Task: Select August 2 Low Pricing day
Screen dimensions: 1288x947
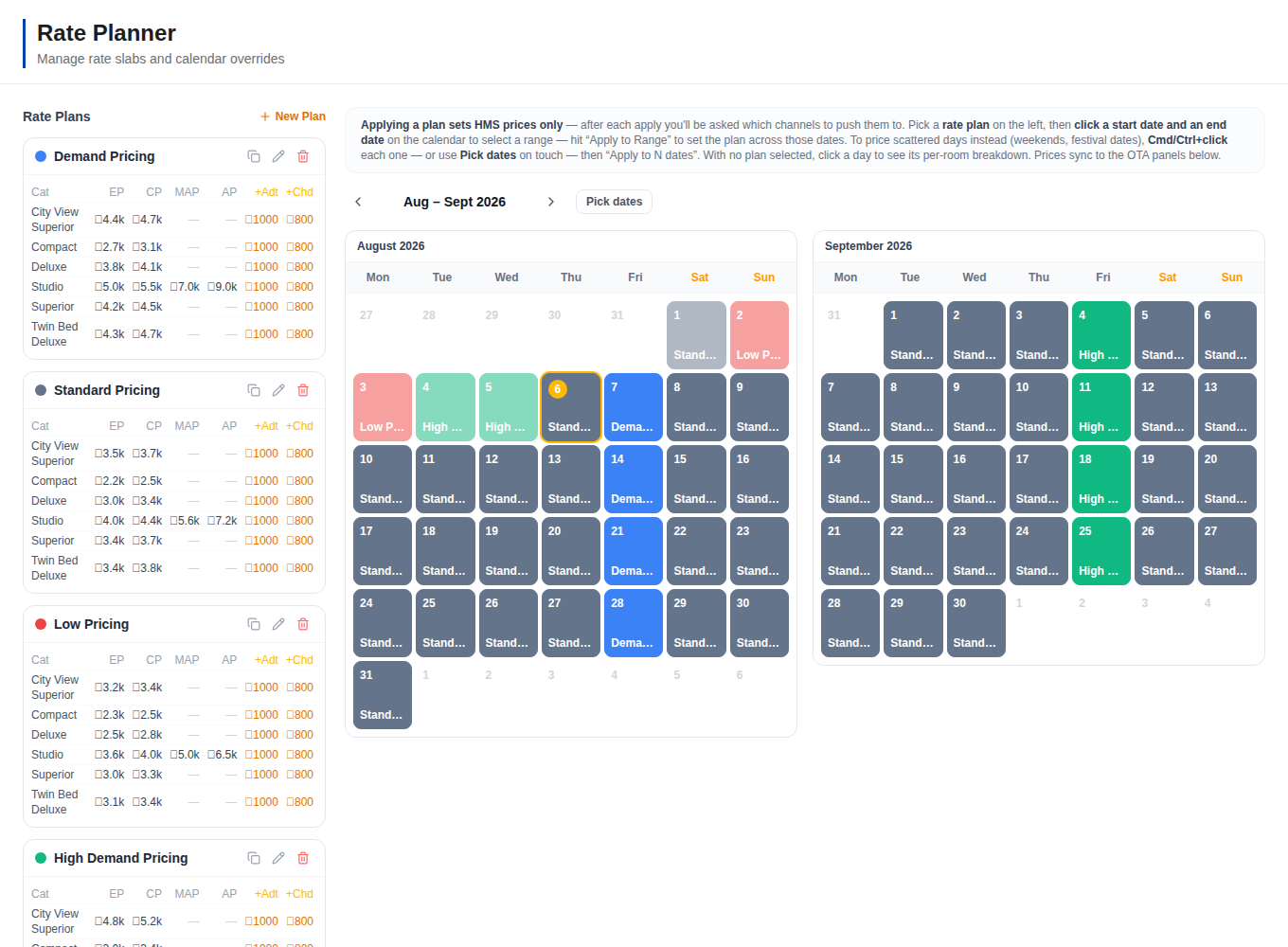Action: (x=760, y=335)
